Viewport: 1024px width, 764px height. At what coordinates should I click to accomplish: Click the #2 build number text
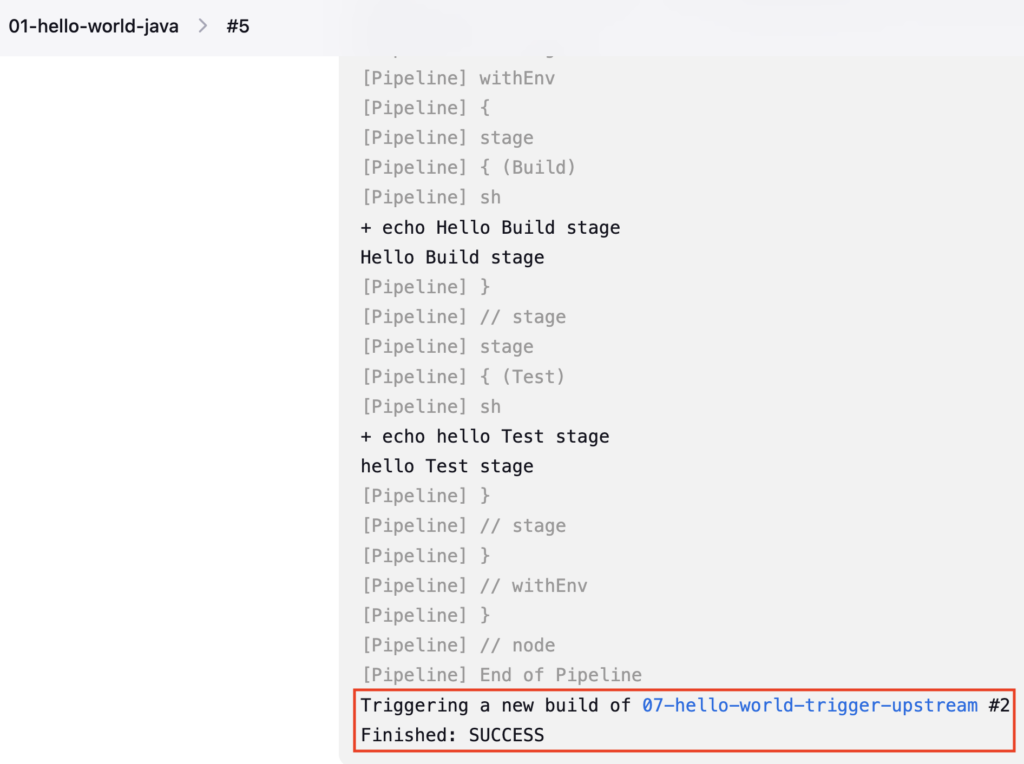point(999,705)
